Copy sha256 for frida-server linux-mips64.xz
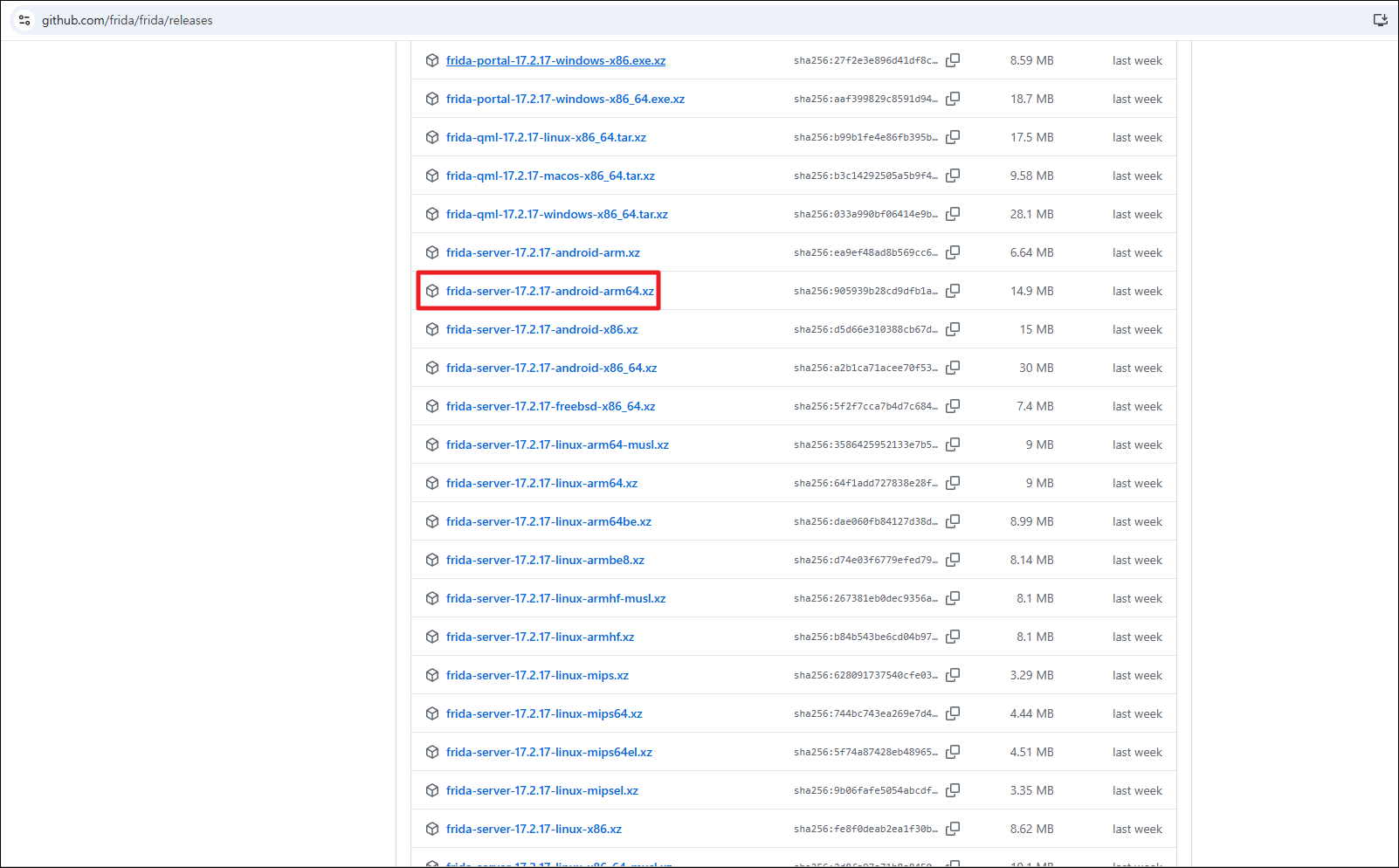The height and width of the screenshot is (868, 1399). pos(953,713)
